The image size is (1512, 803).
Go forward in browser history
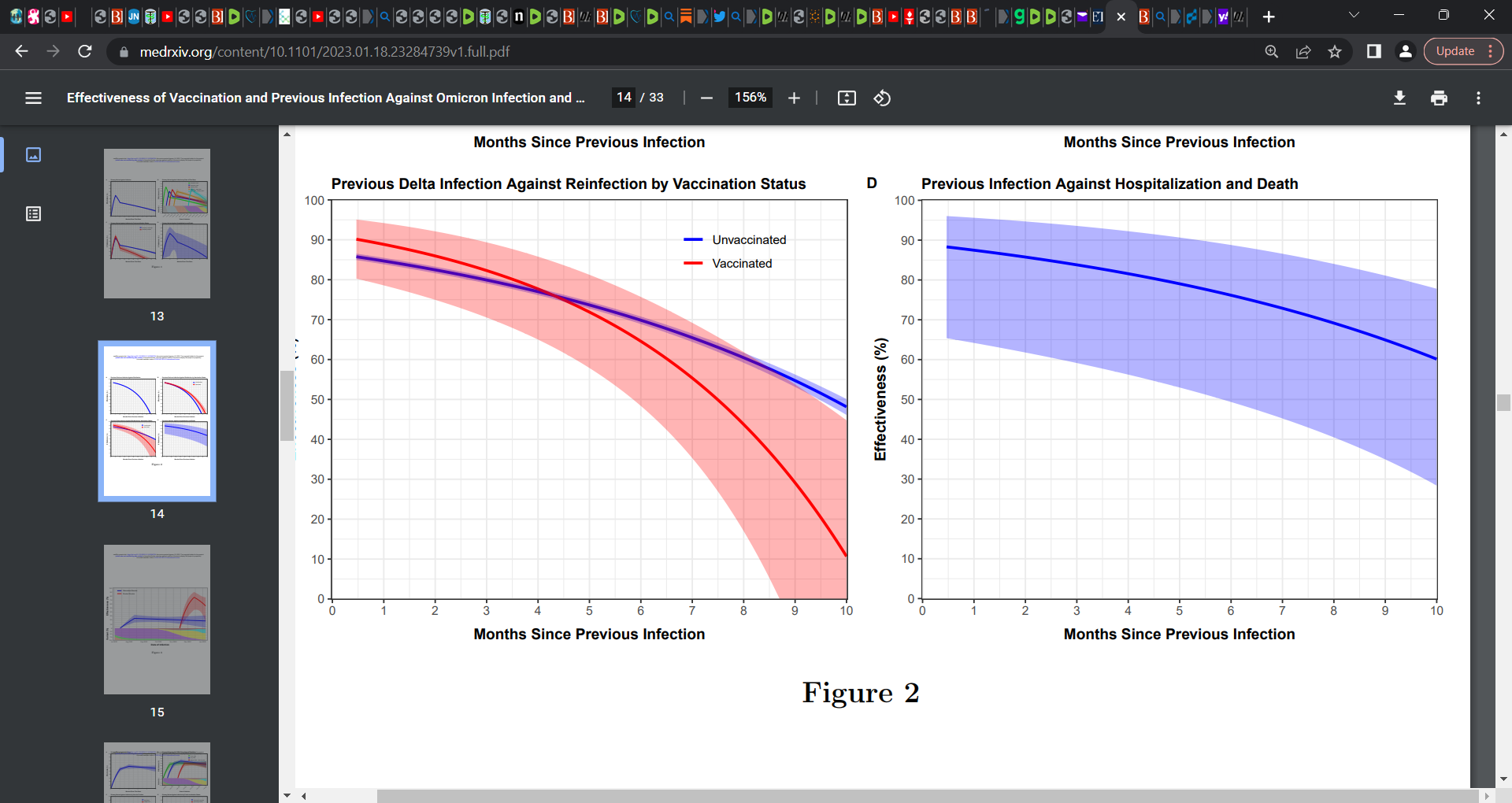tap(53, 51)
